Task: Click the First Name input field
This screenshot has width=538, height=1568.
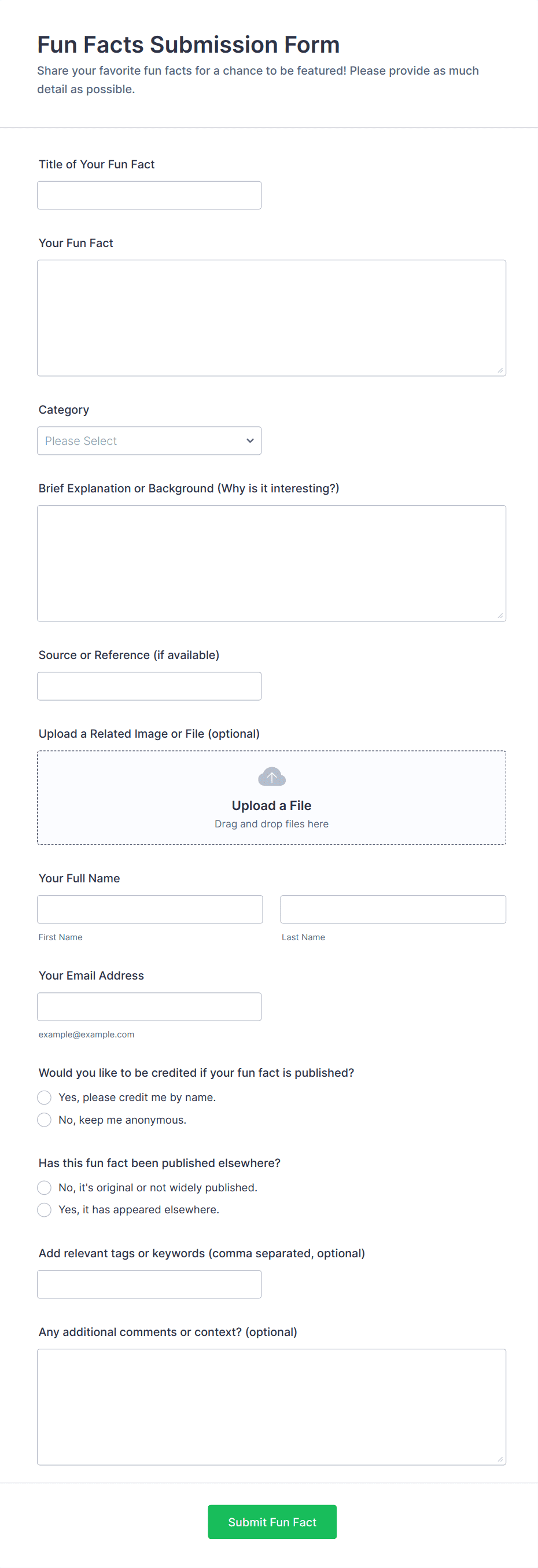Action: [x=150, y=910]
